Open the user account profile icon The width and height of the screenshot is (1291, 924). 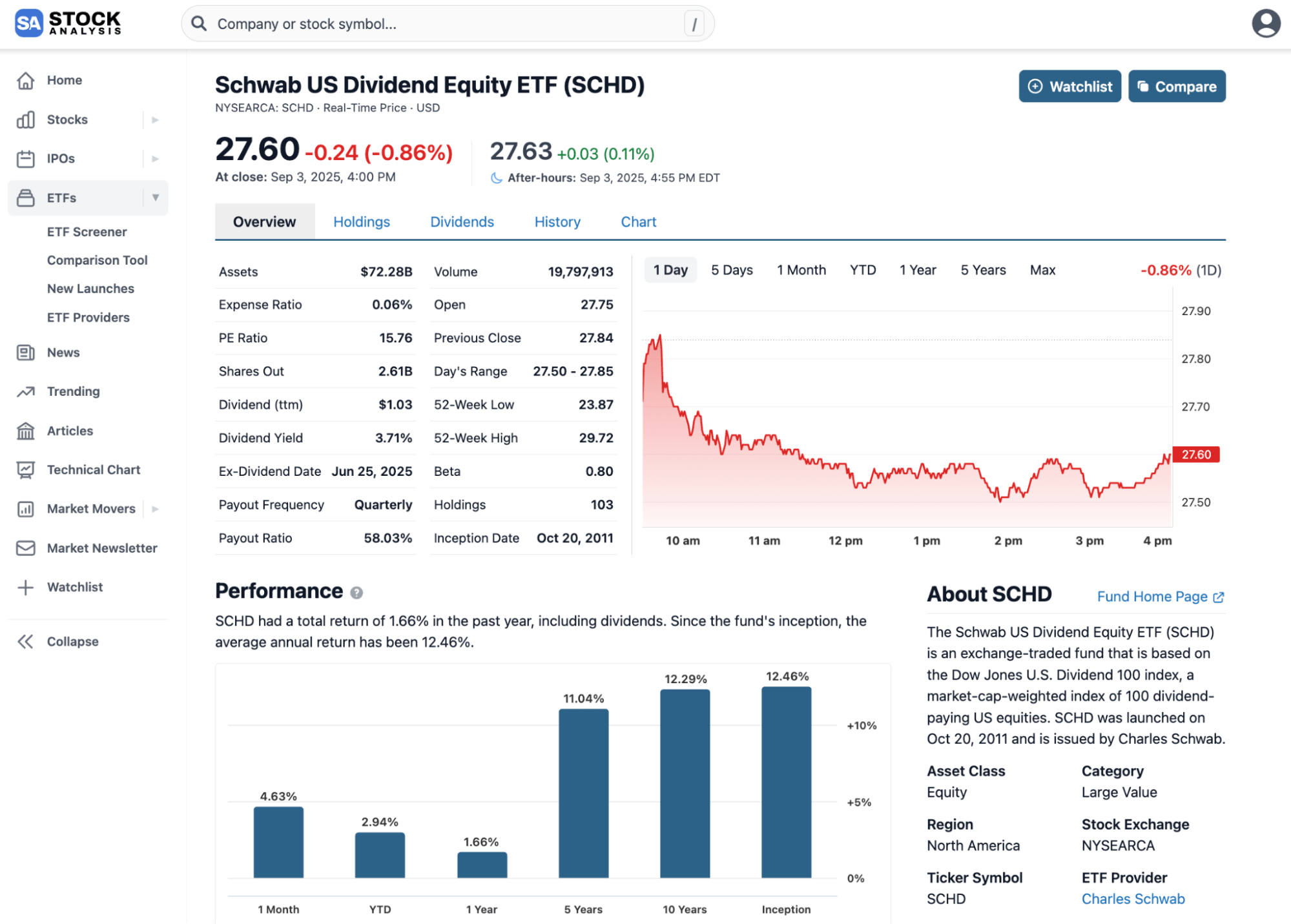(1265, 23)
